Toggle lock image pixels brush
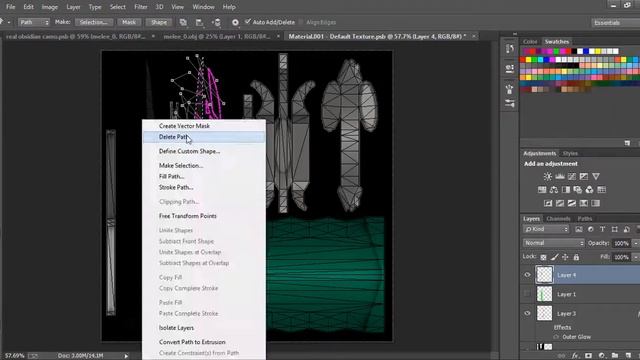 click(554, 257)
